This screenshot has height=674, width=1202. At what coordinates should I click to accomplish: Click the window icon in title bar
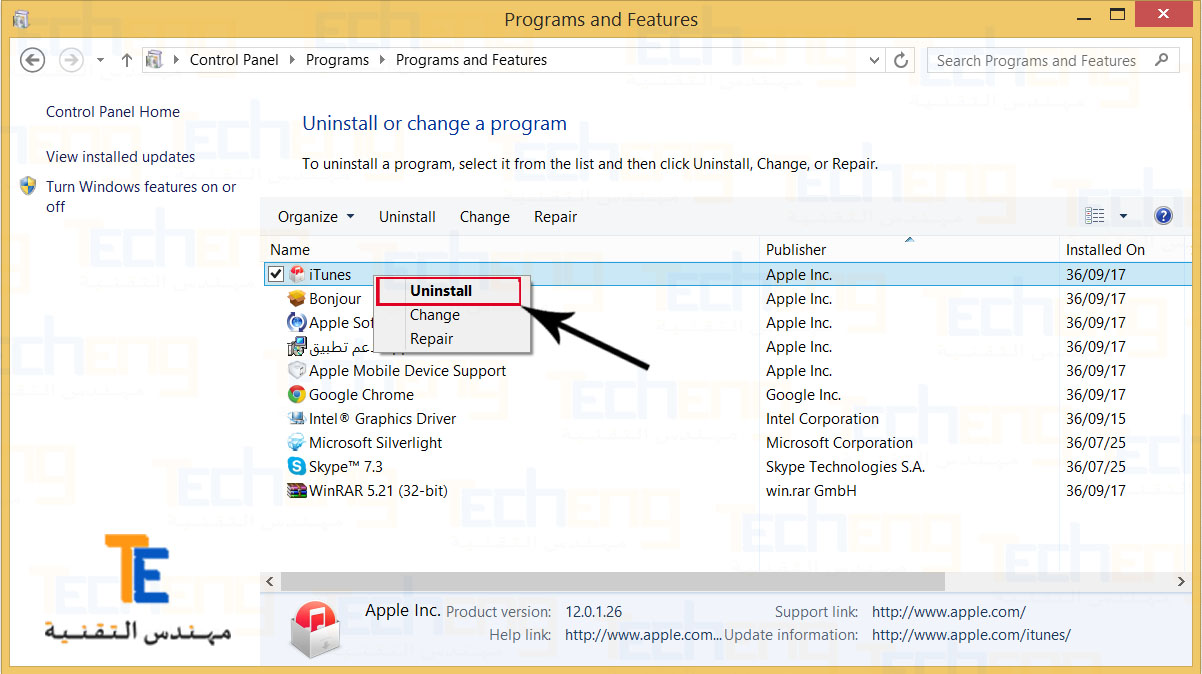pyautogui.click(x=21, y=19)
